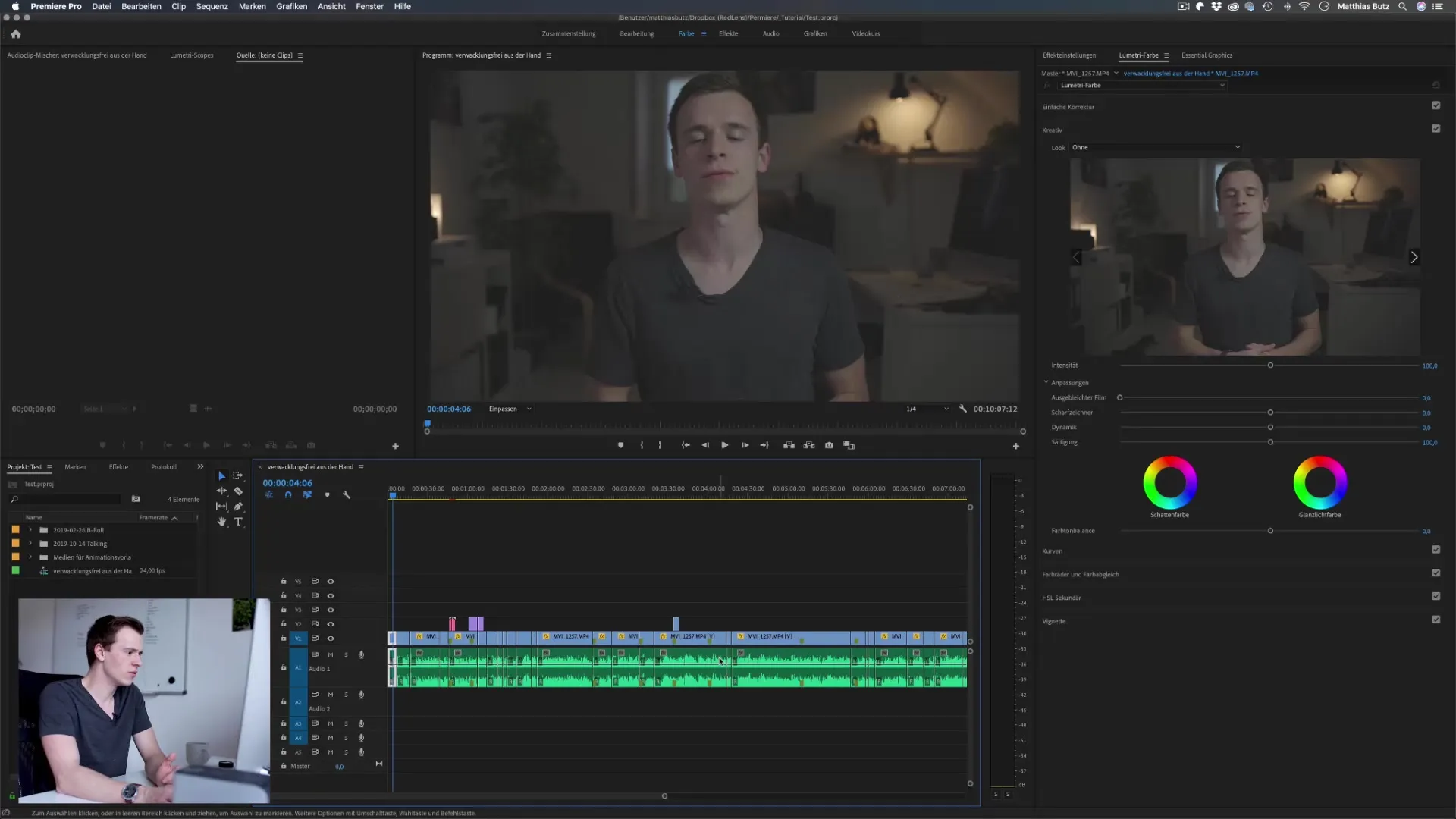The image size is (1456, 819).
Task: Toggle lock on V3 track
Action: coord(284,610)
